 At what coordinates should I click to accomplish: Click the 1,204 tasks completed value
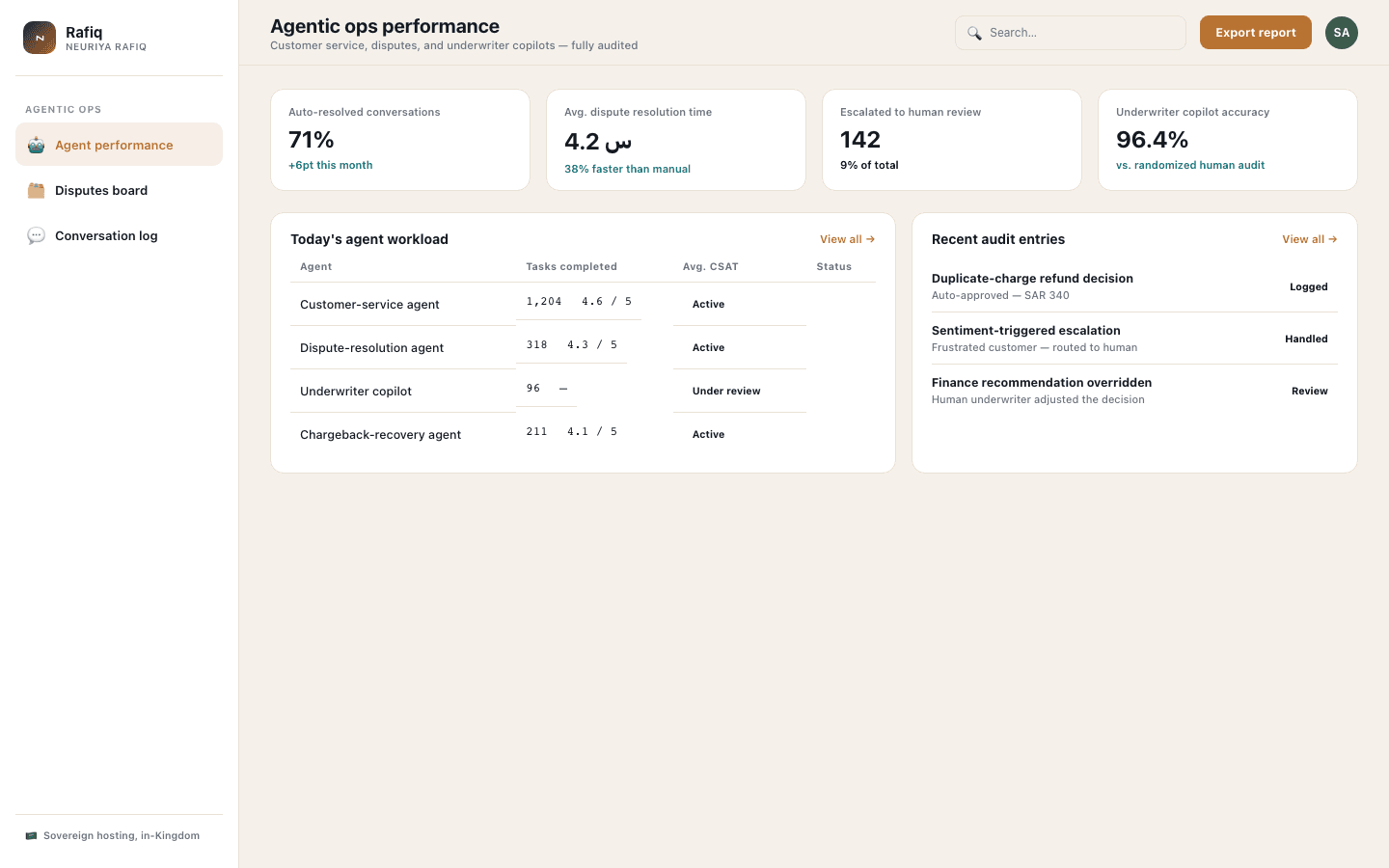point(544,302)
